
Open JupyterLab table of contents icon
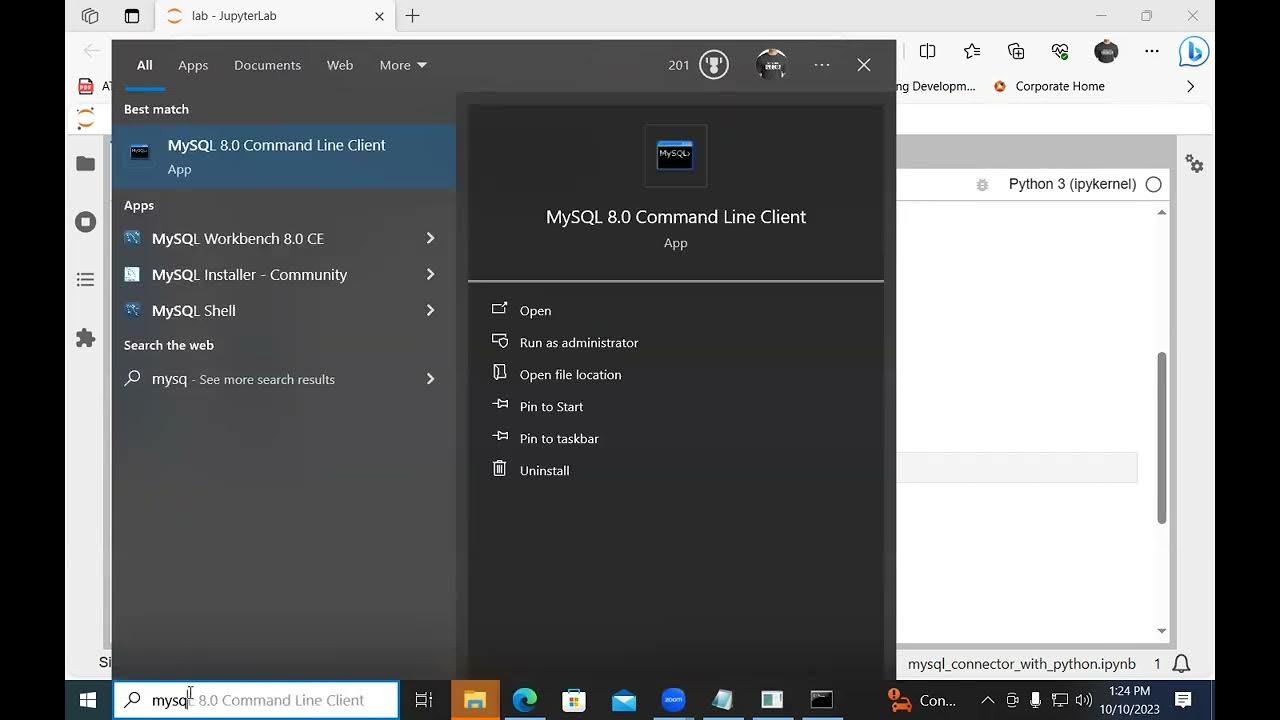(x=86, y=280)
